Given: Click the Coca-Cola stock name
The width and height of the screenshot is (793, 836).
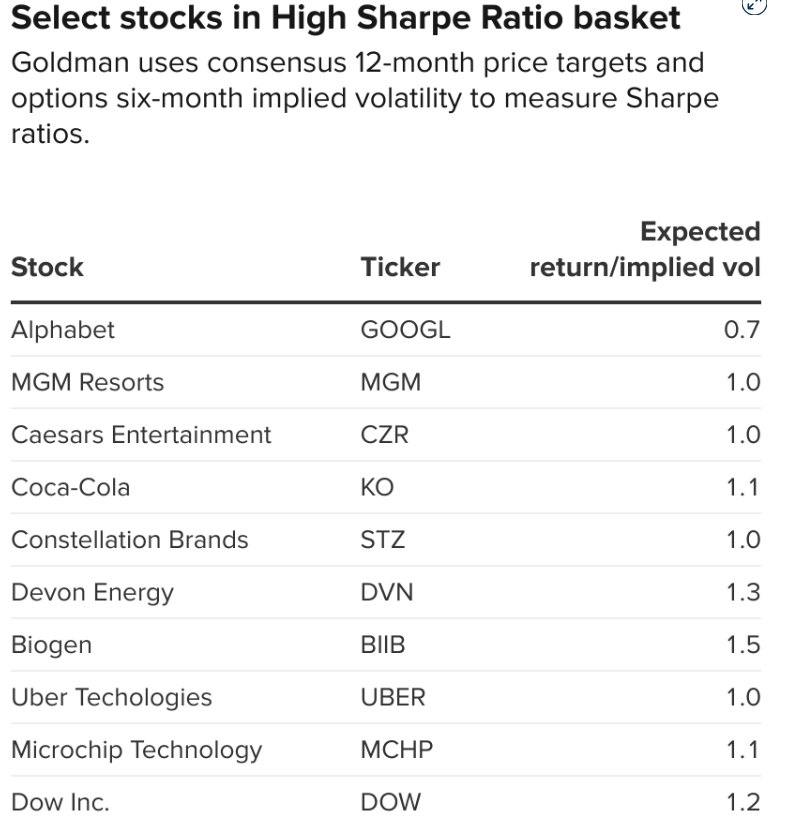Looking at the screenshot, I should [x=70, y=488].
